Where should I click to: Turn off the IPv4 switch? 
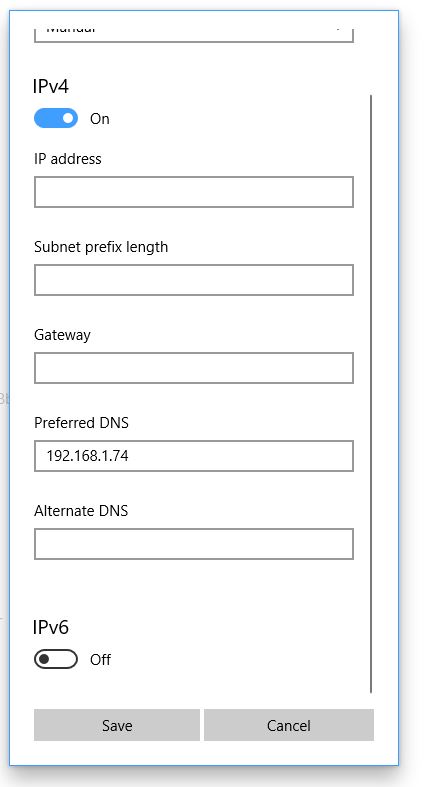click(56, 118)
